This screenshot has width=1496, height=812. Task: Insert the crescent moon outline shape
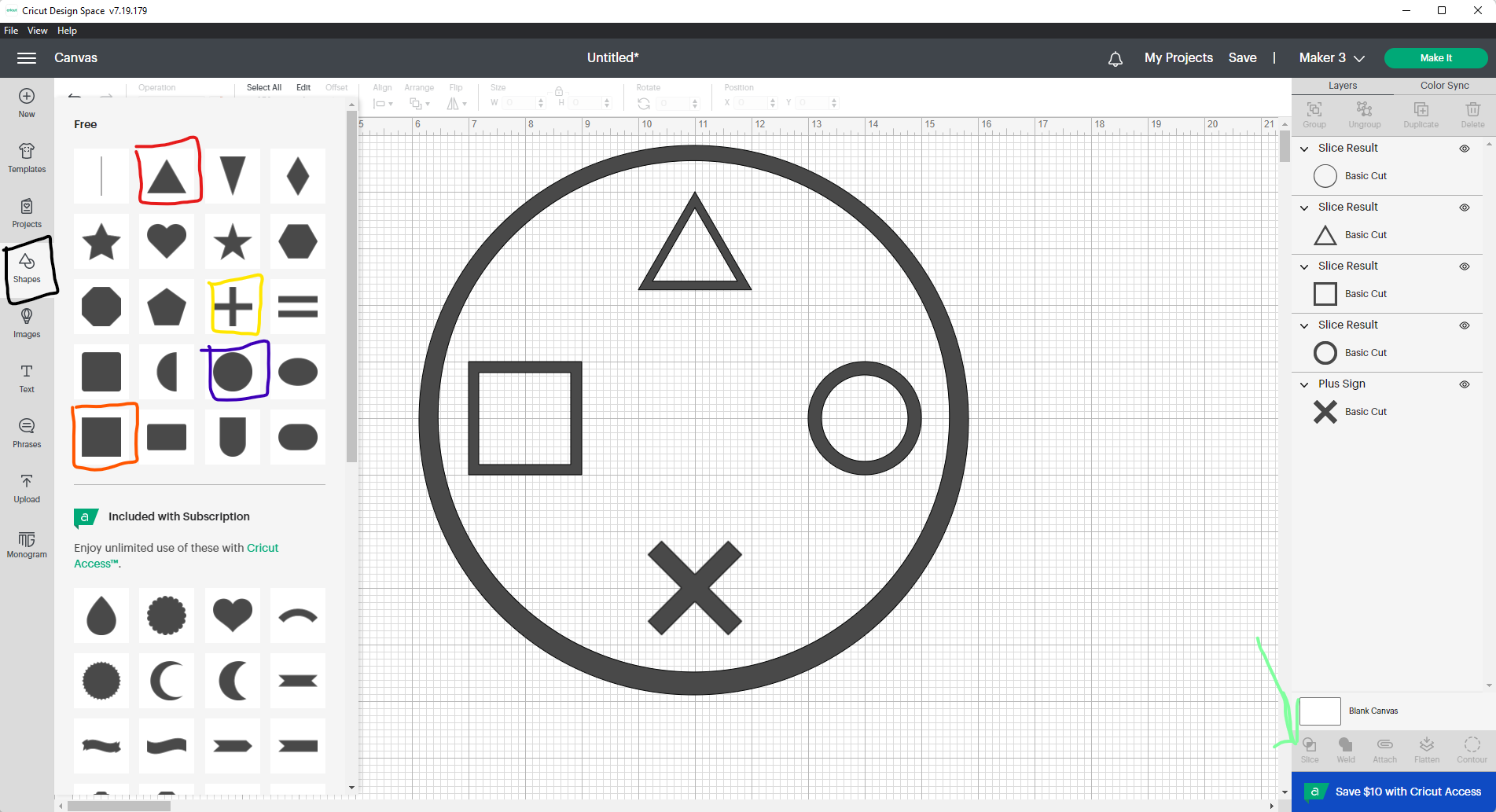click(x=167, y=680)
